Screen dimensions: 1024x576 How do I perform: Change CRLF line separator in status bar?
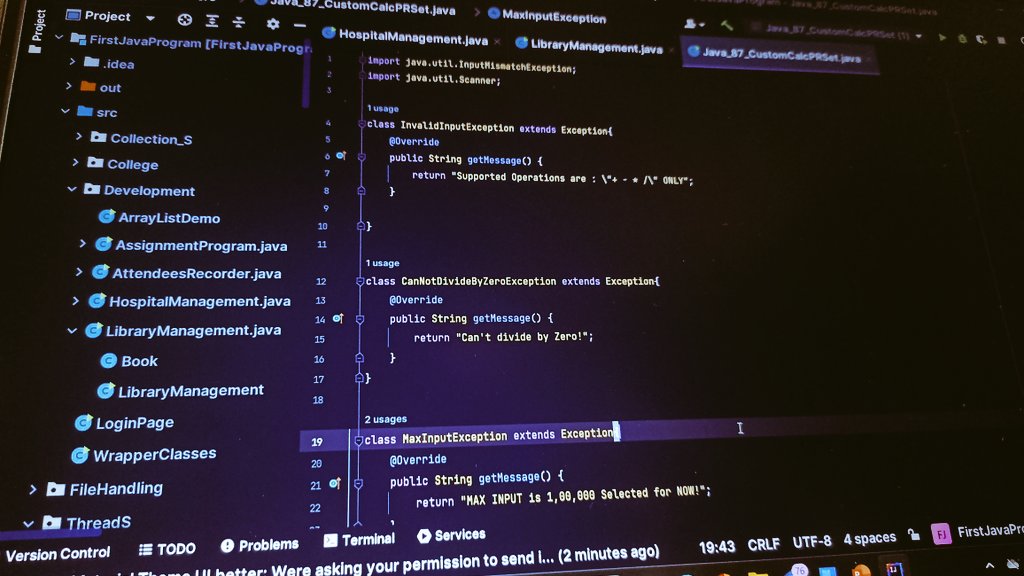tap(763, 543)
